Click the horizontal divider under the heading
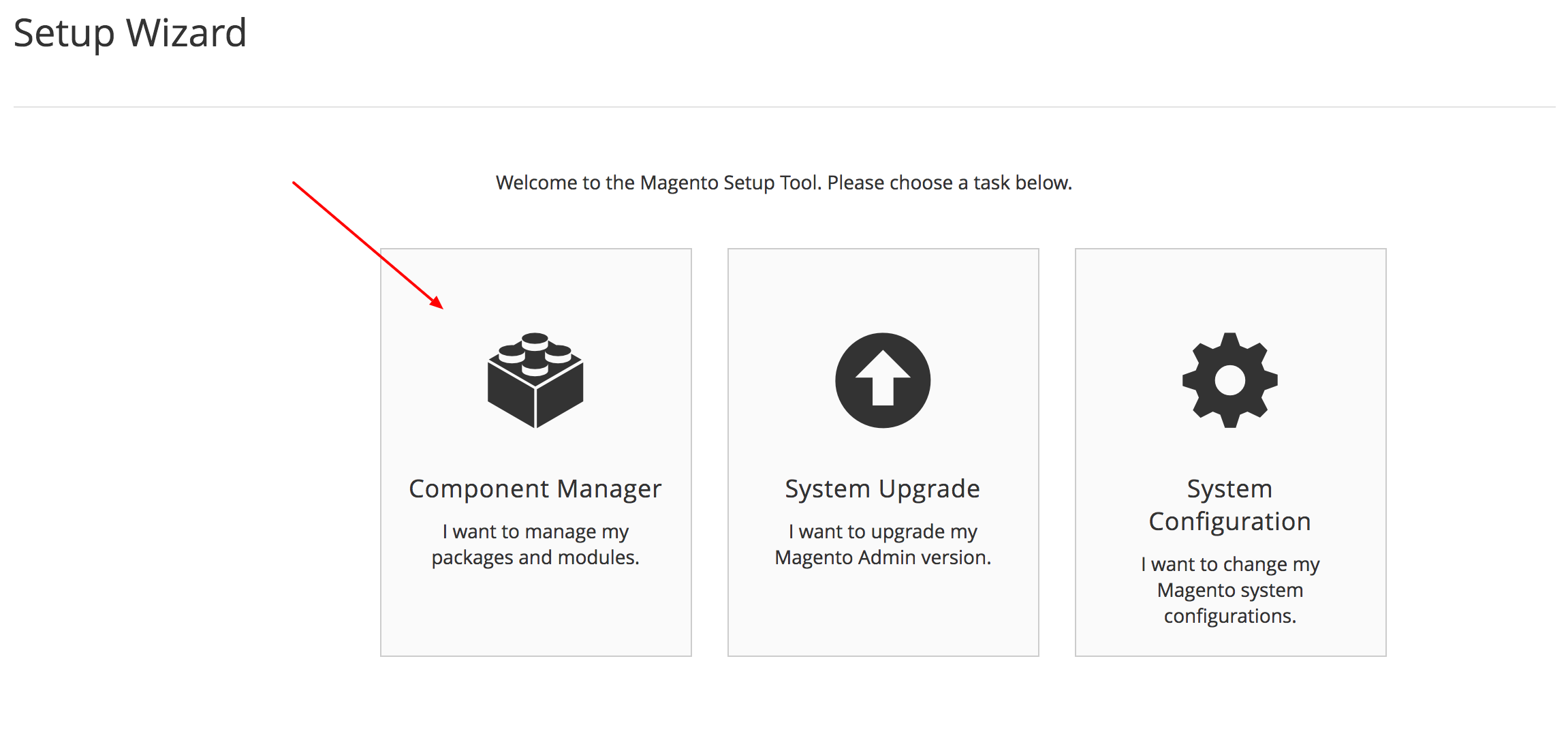 [784, 107]
